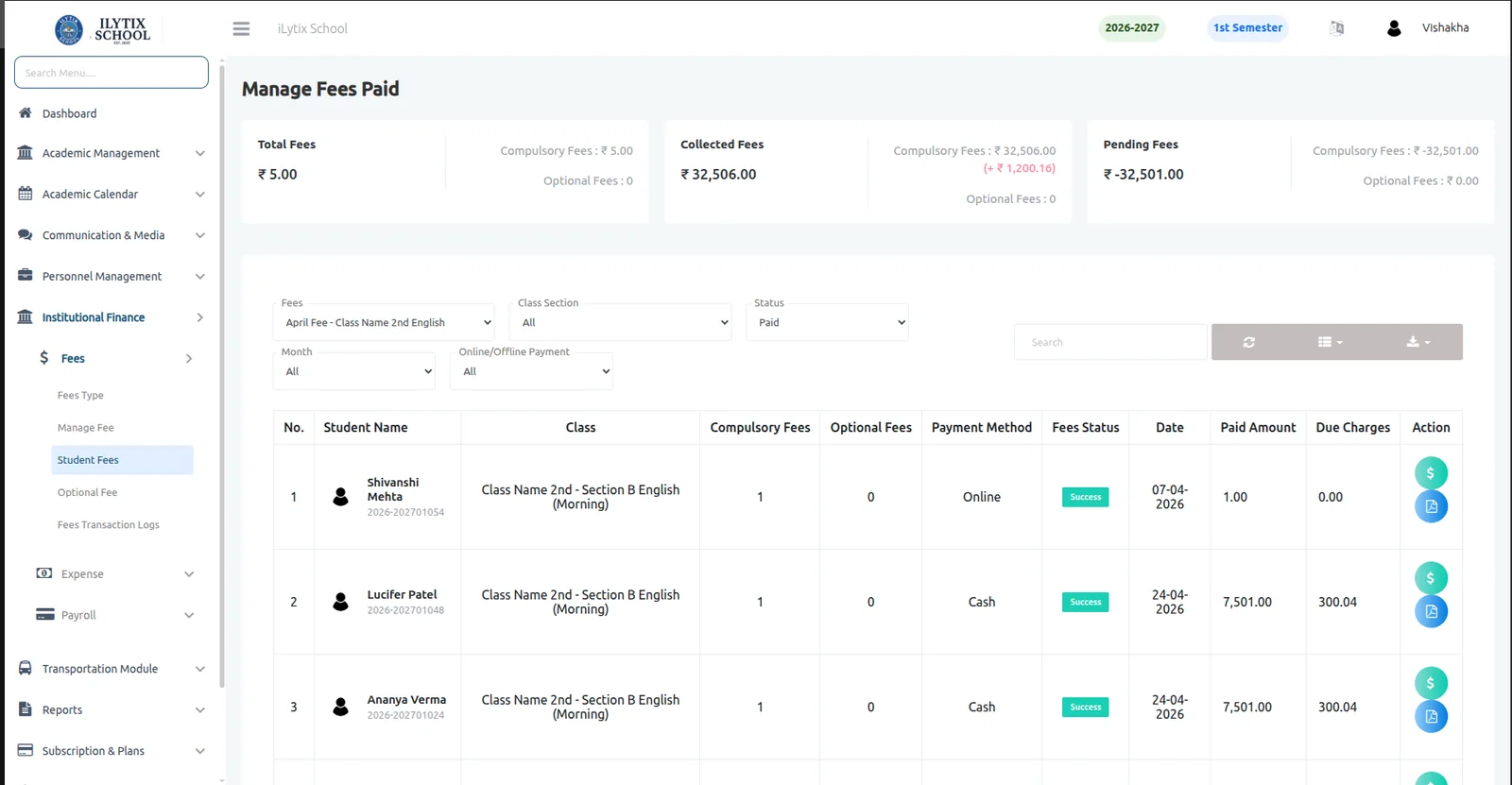
Task: Select the Student Fees menu item
Action: click(x=123, y=460)
